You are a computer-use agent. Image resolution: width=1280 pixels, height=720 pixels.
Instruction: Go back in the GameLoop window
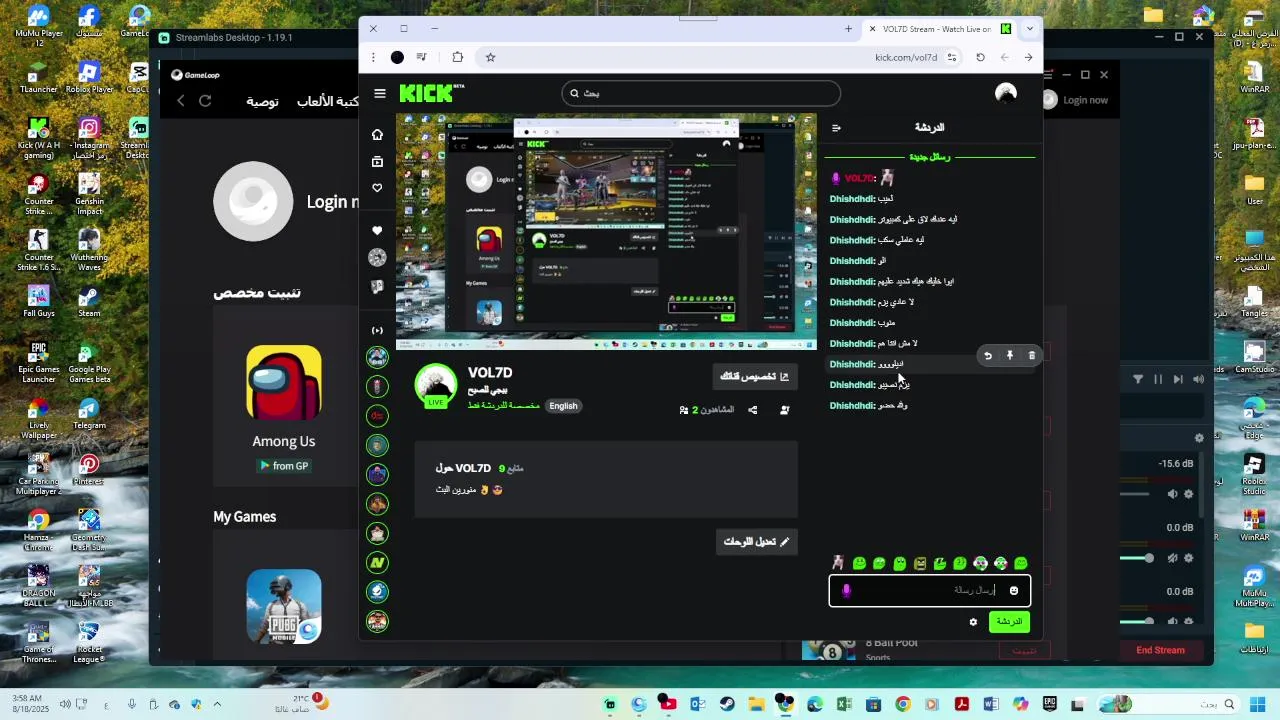tap(181, 101)
